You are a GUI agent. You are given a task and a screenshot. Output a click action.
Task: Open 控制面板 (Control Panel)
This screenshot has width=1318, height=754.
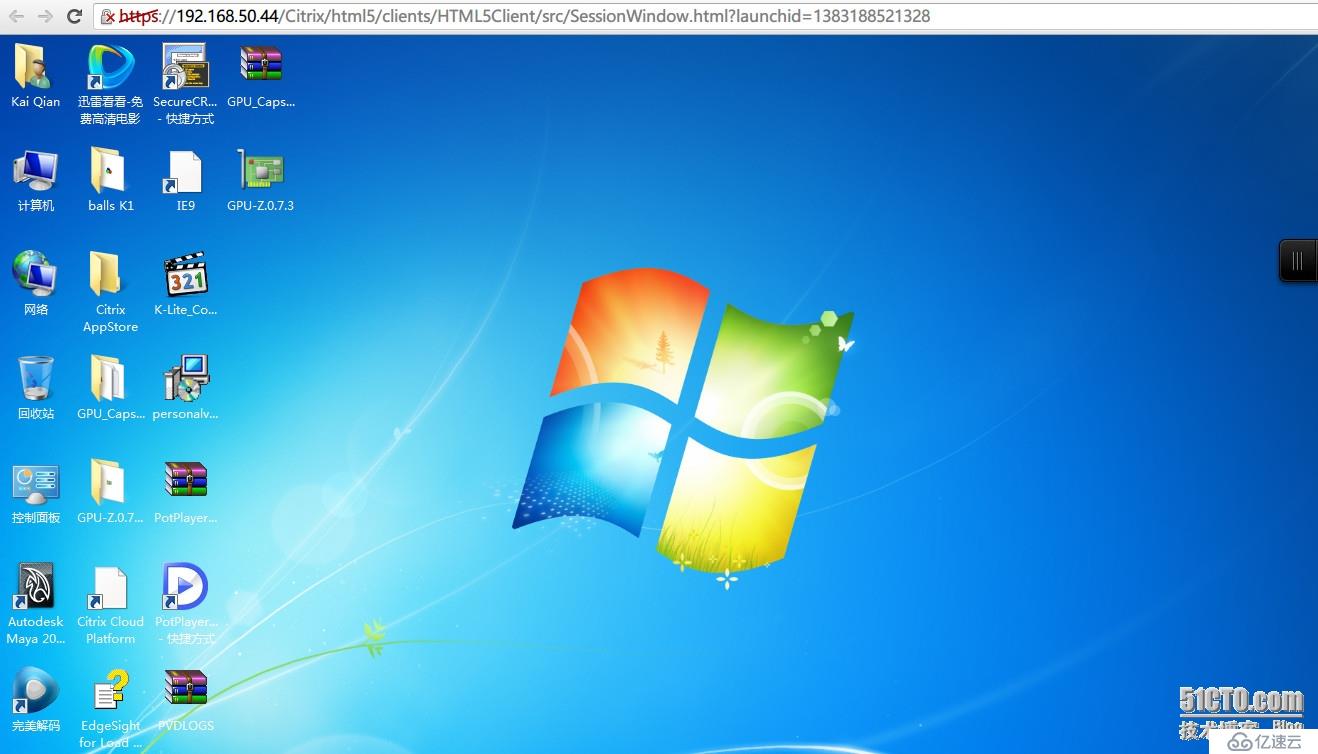[x=36, y=483]
